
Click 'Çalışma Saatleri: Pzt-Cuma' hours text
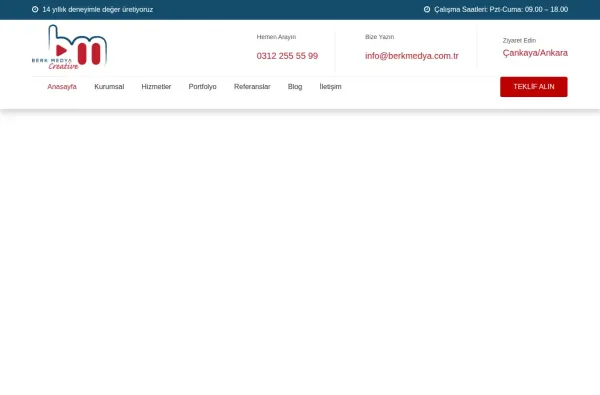(501, 10)
